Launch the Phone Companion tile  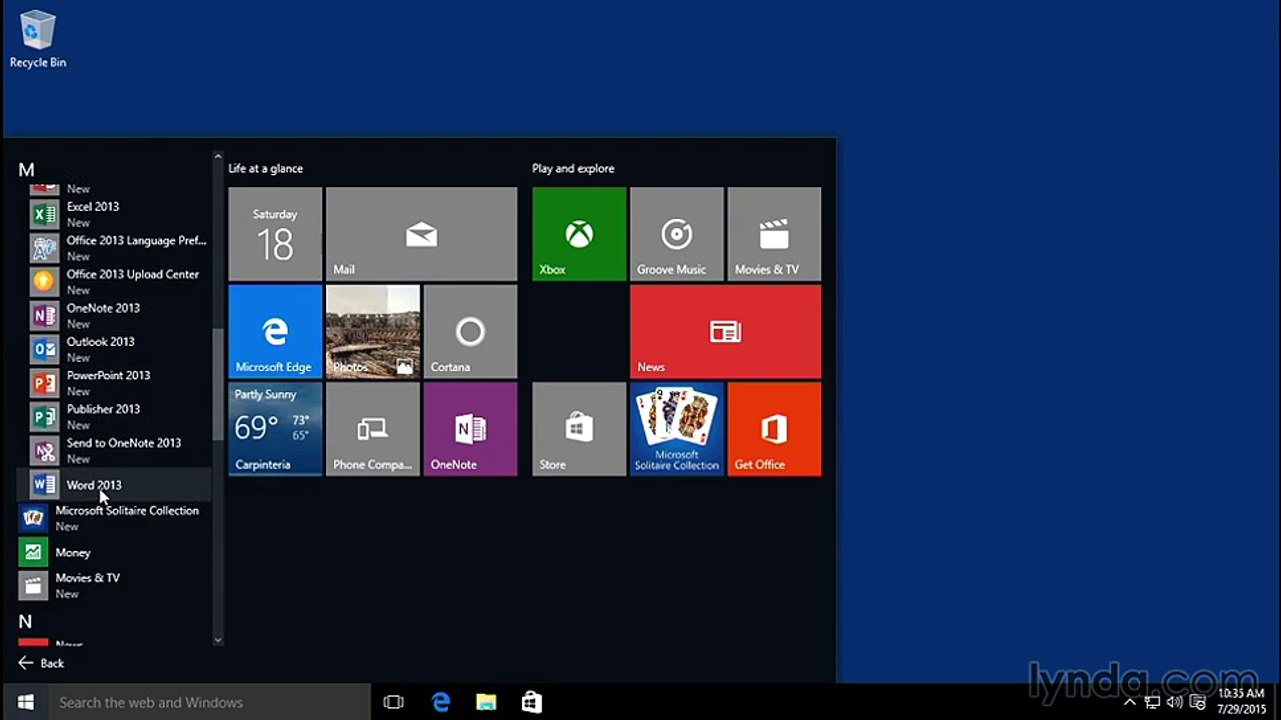(x=373, y=428)
